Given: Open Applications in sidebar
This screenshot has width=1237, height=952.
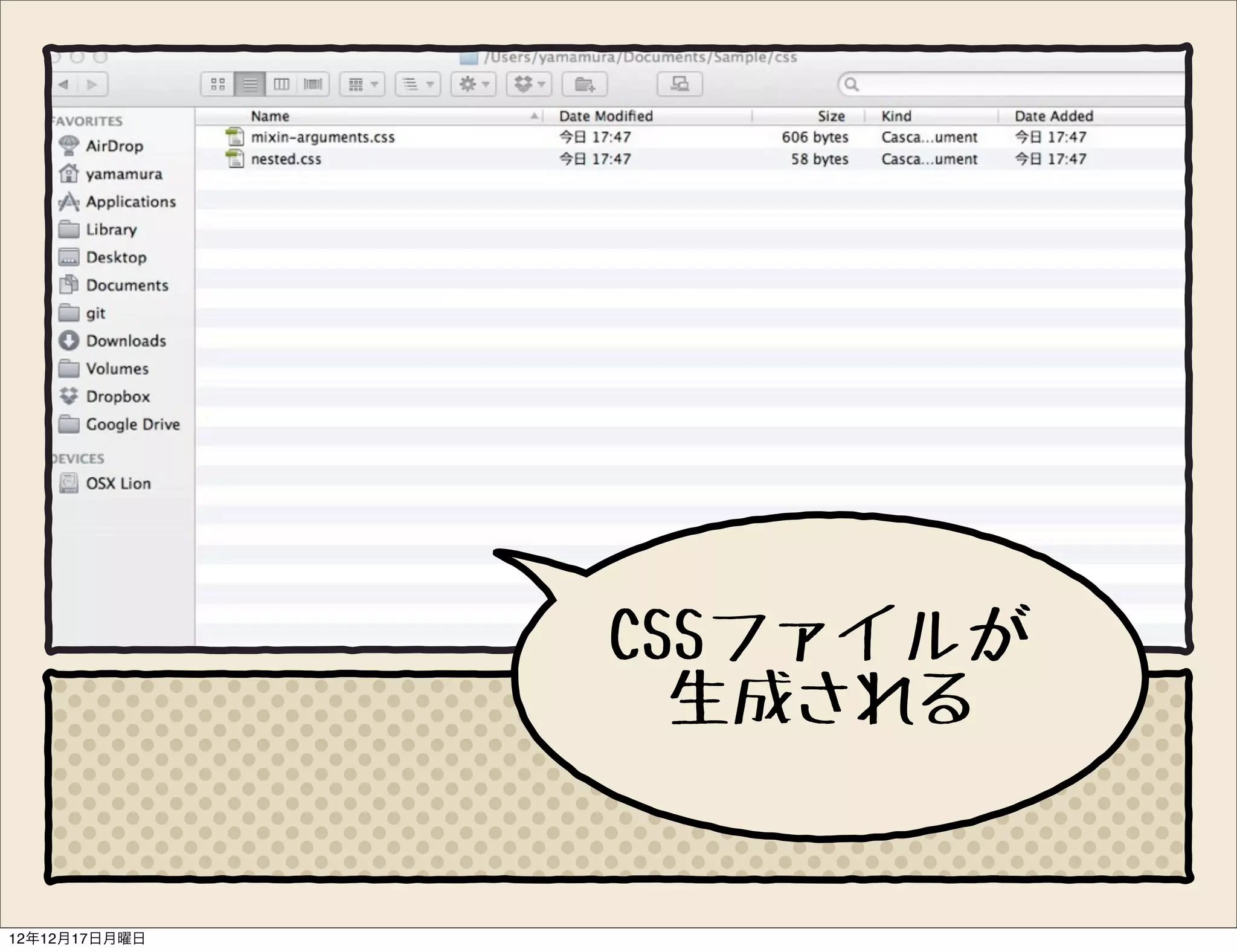Looking at the screenshot, I should click(x=130, y=202).
